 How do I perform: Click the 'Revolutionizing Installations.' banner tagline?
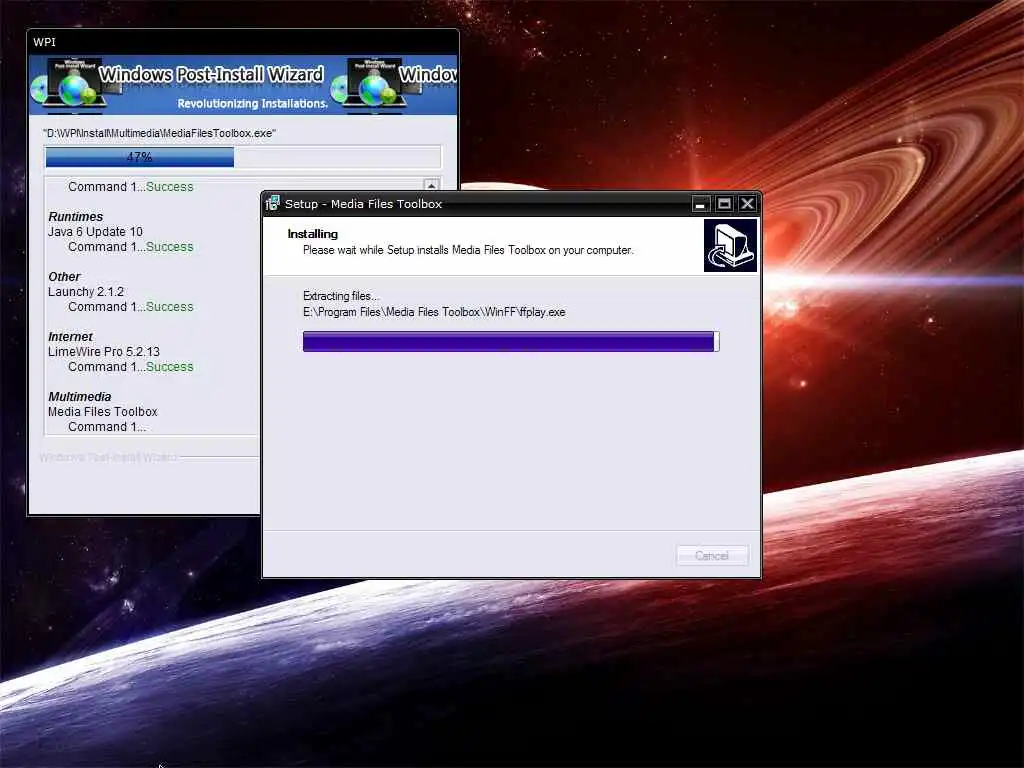253,104
